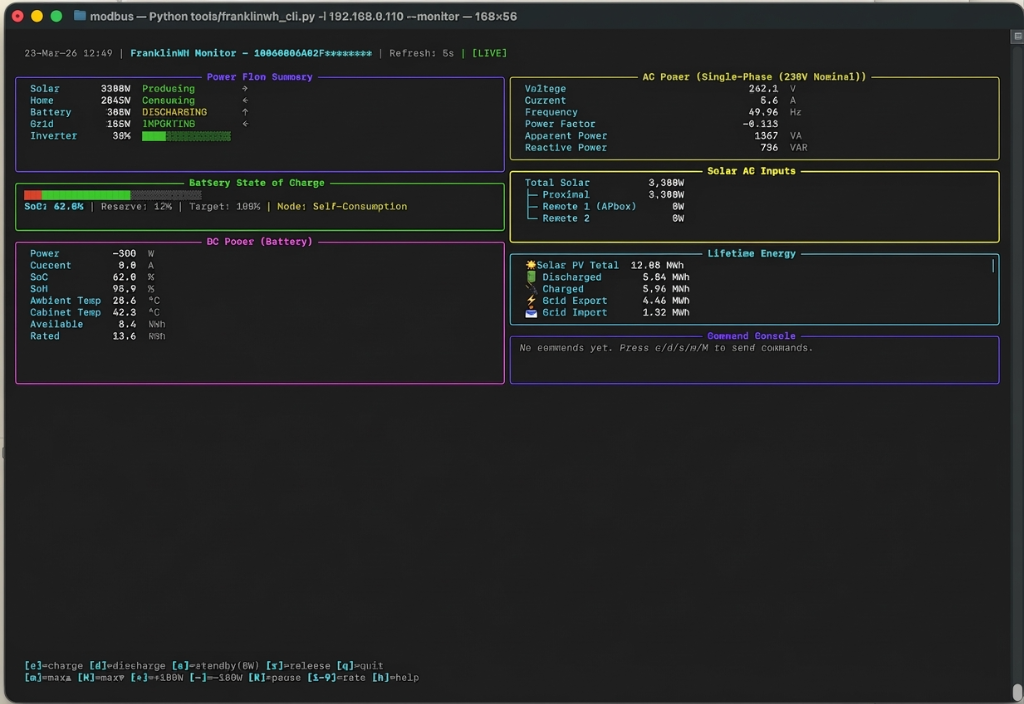
Task: Select the battery icon next to Discharged
Action: point(531,277)
